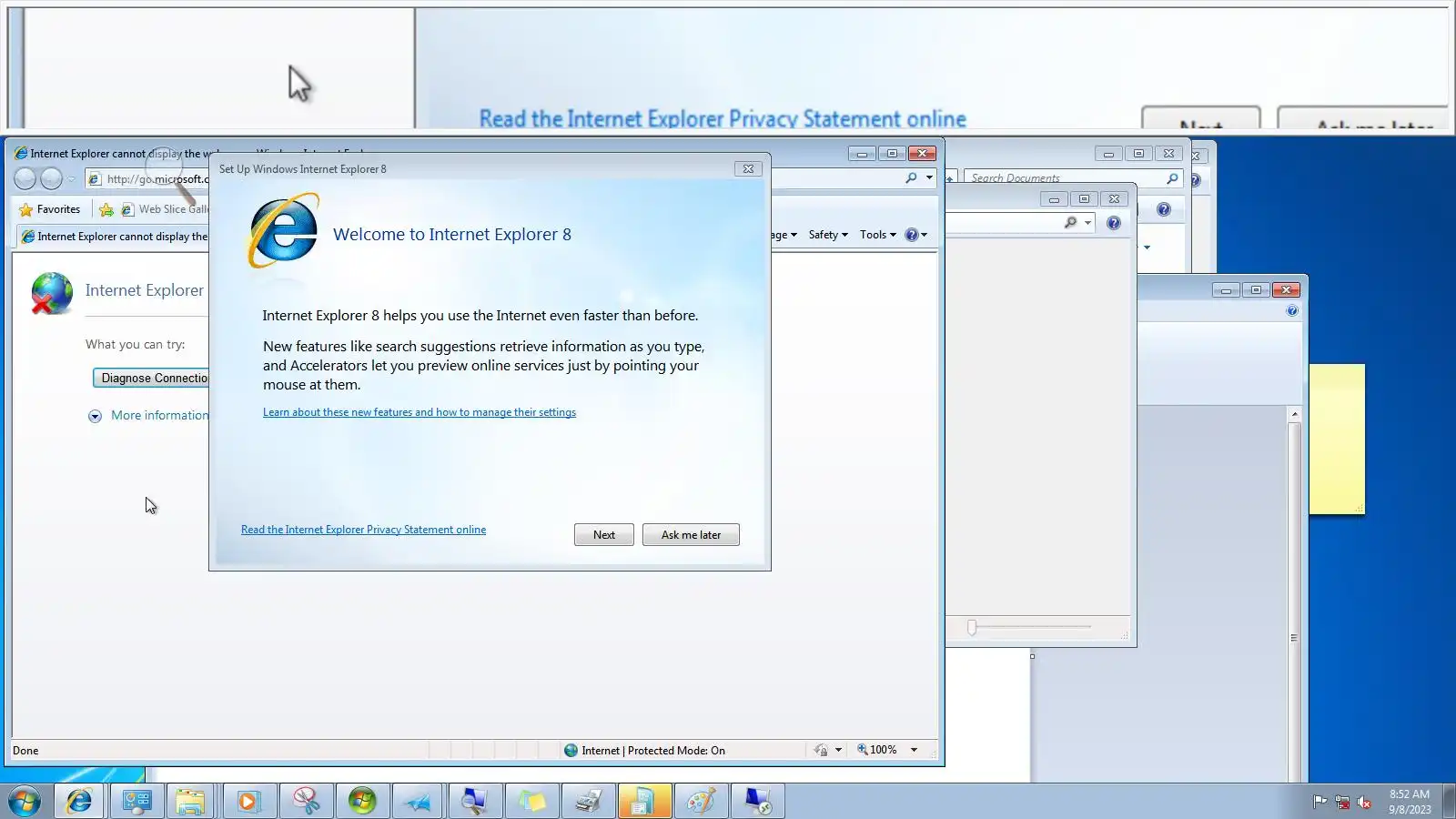Click the search icon in the small gray window
1456x819 pixels.
(1070, 223)
